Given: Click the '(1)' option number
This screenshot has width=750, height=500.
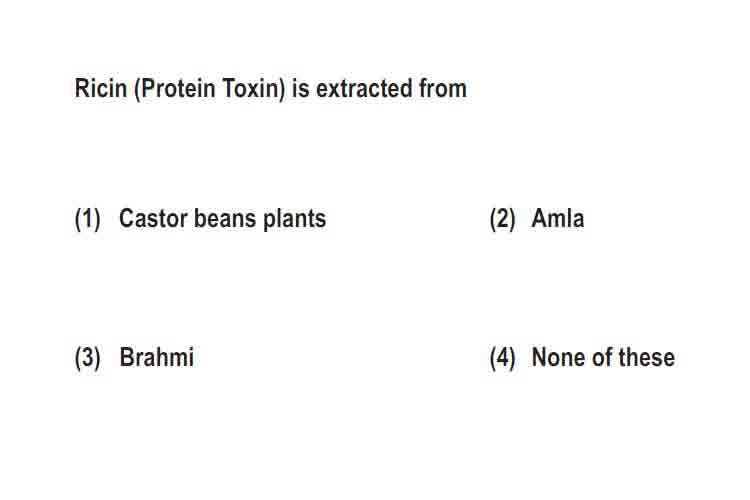Looking at the screenshot, I should (88, 219).
